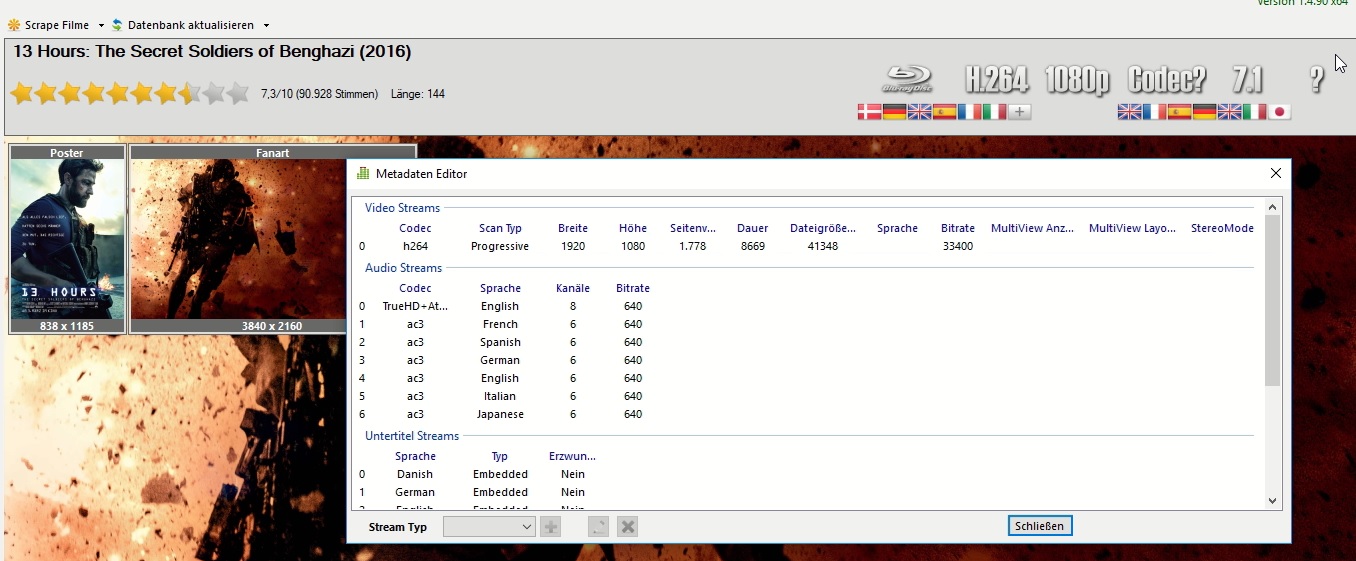Click the Scan Typ column header
This screenshot has height=561, width=1356.
(x=500, y=228)
